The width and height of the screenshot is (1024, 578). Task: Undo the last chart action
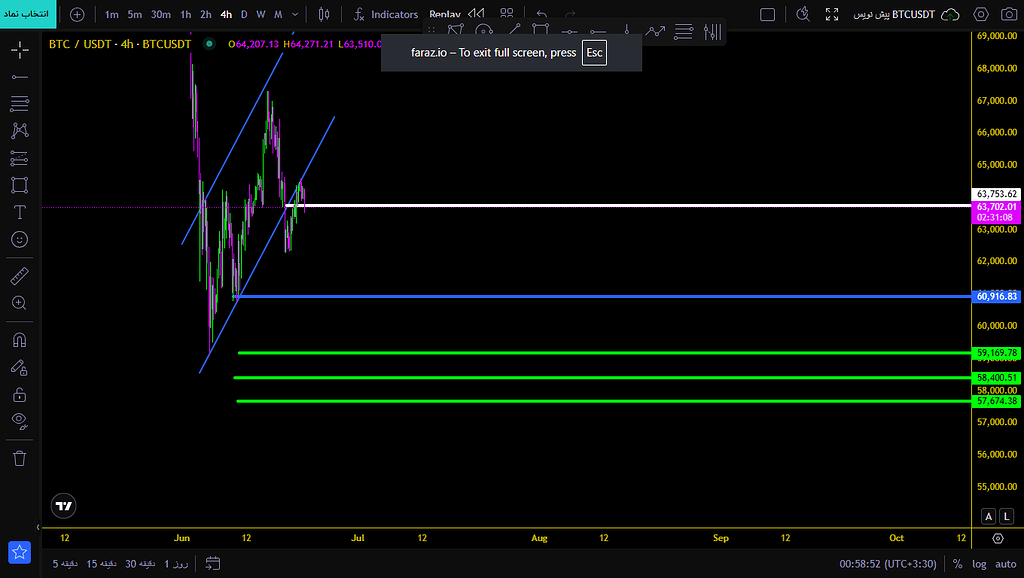[541, 14]
